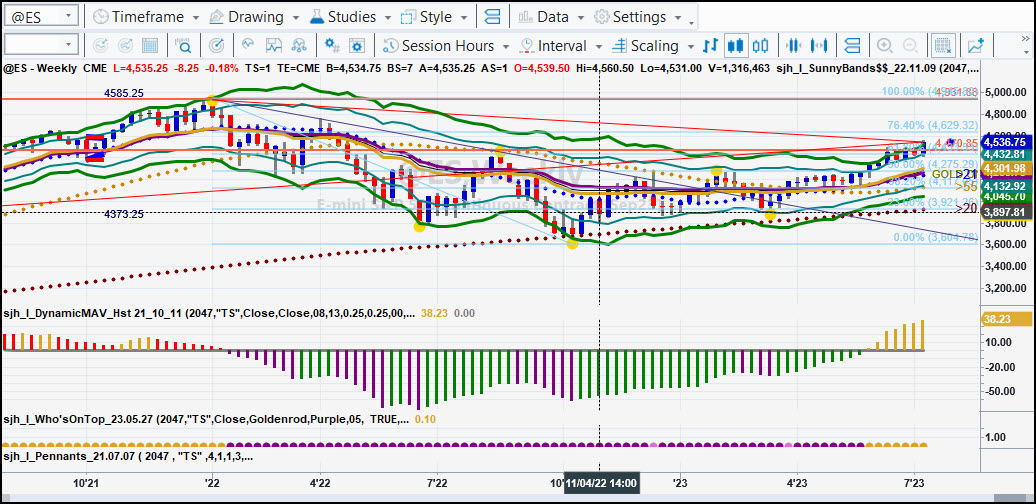The height and width of the screenshot is (504, 1036).
Task: Click the 4,301.98 gold price tag
Action: tap(1004, 170)
